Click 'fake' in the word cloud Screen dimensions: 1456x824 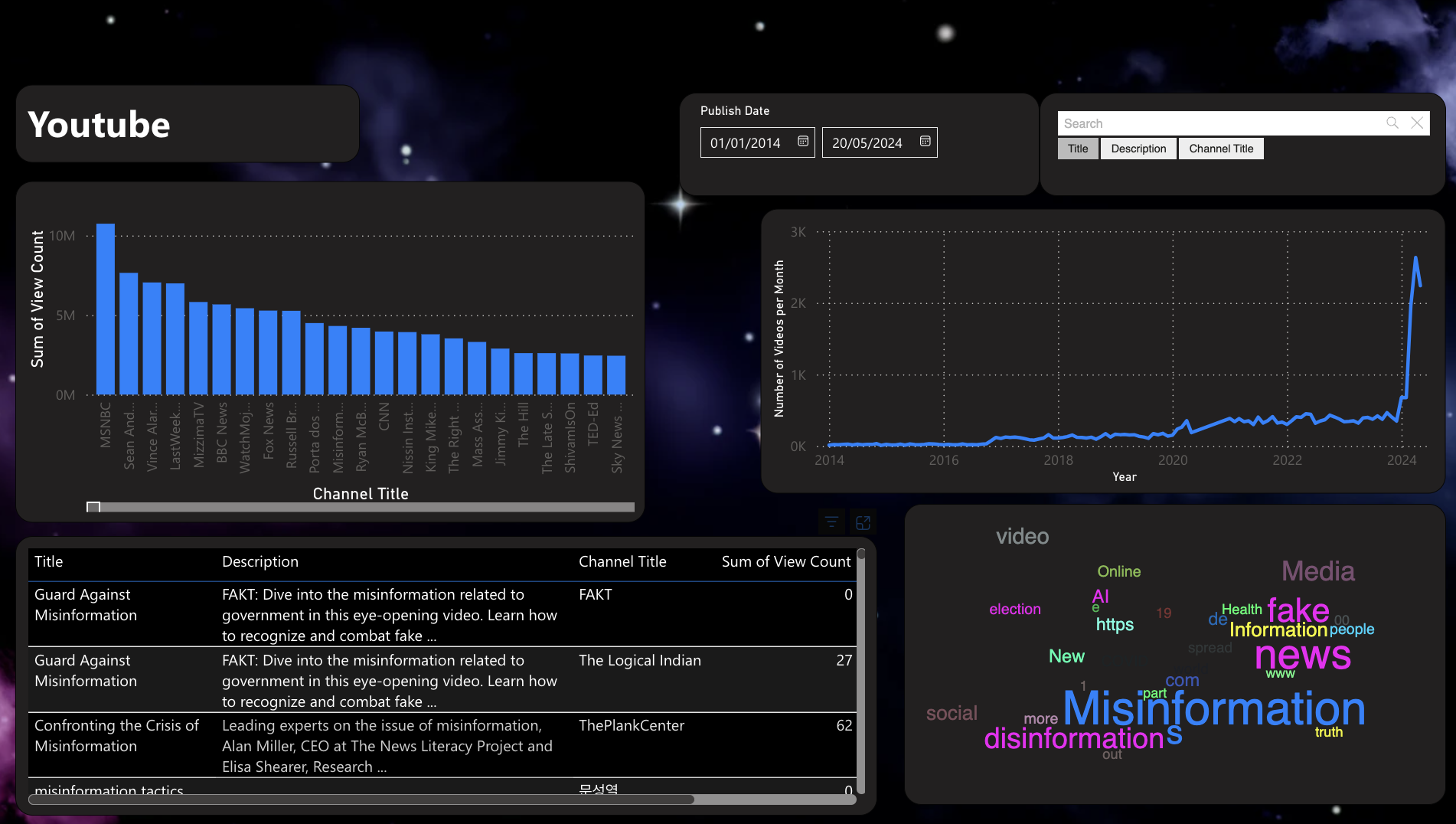pos(1298,611)
